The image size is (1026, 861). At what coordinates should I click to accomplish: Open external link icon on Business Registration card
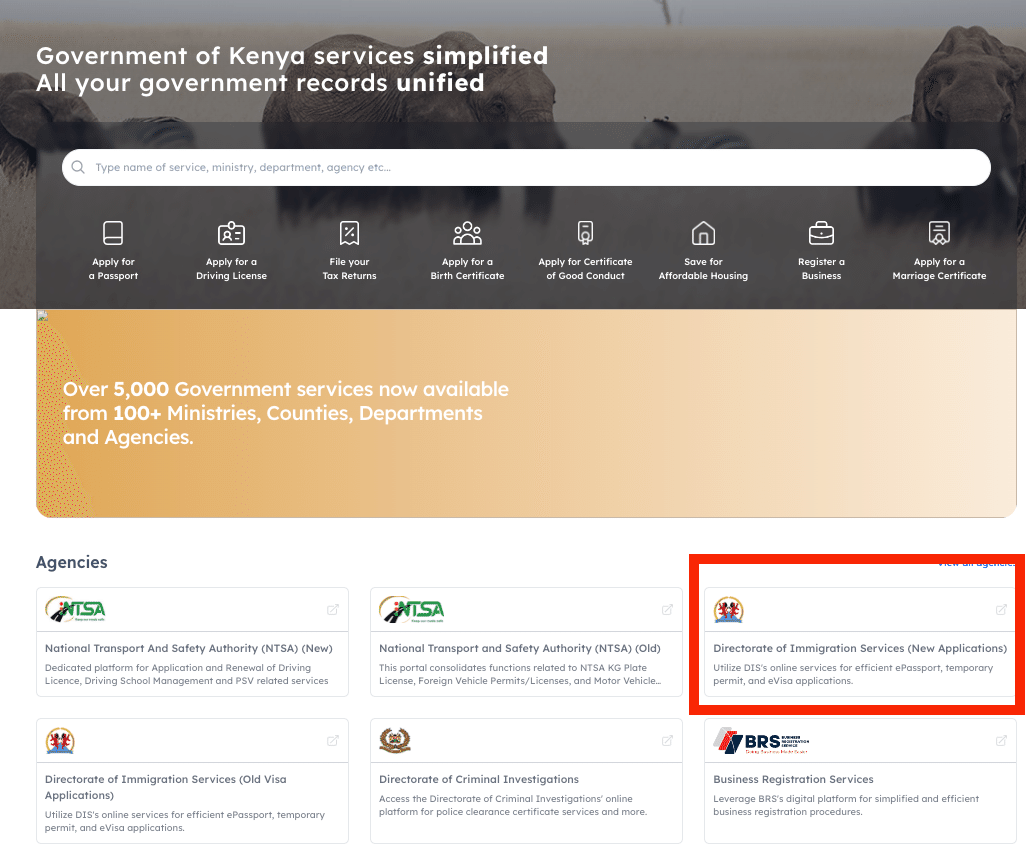[1001, 741]
